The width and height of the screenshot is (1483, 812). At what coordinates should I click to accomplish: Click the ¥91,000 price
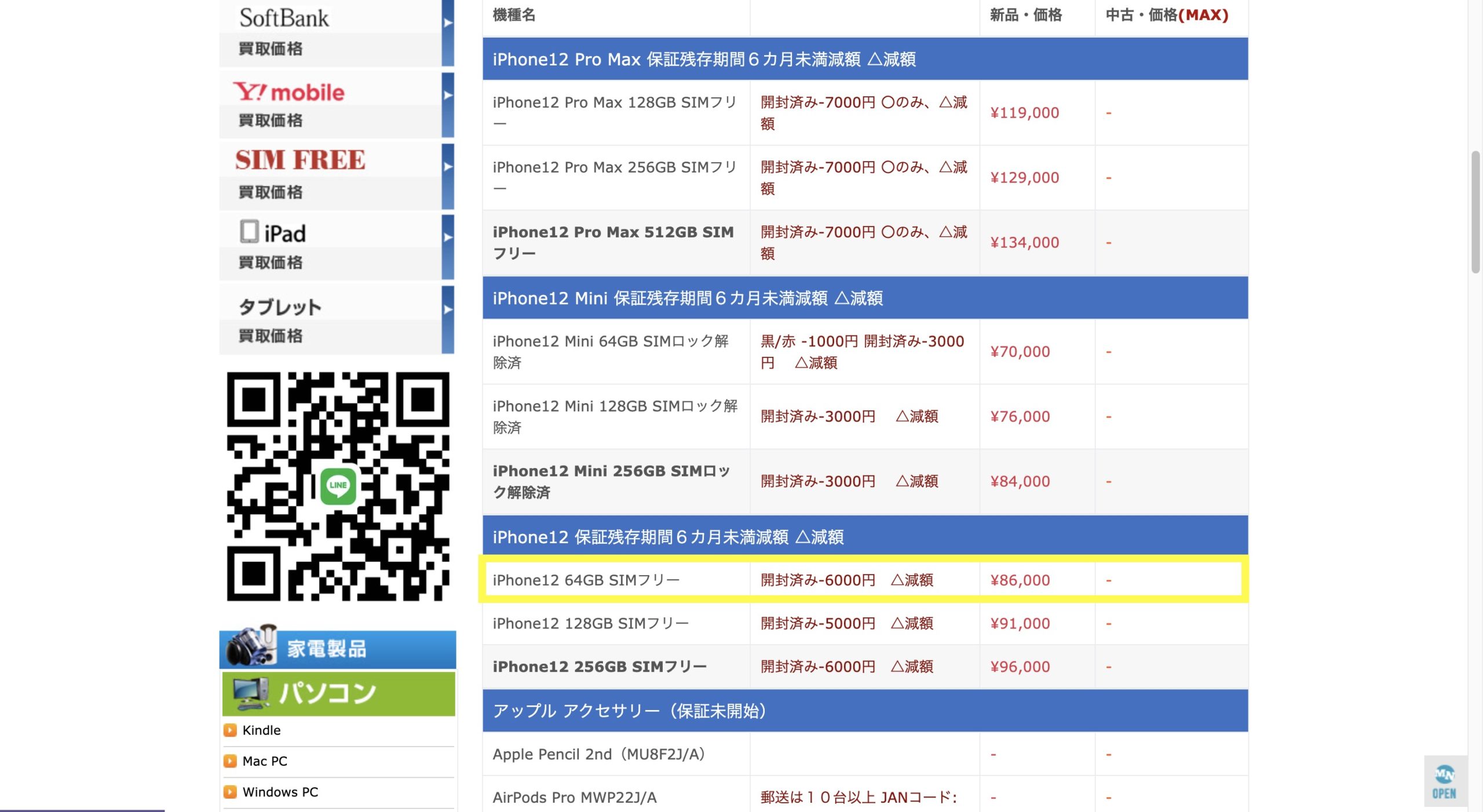(1020, 624)
